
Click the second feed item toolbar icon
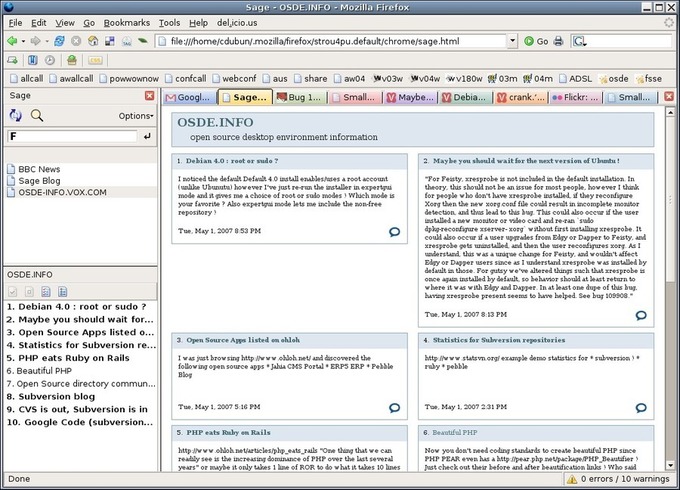(x=29, y=292)
